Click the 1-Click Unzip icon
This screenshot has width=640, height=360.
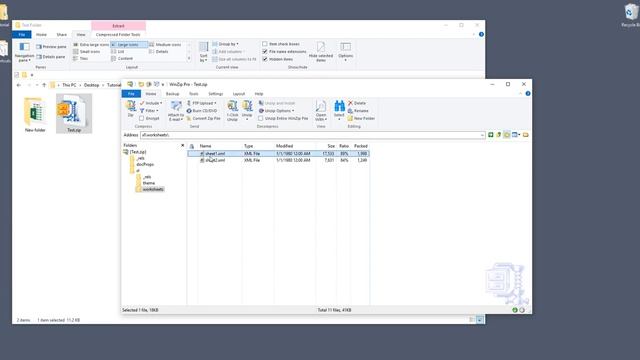(x=232, y=111)
